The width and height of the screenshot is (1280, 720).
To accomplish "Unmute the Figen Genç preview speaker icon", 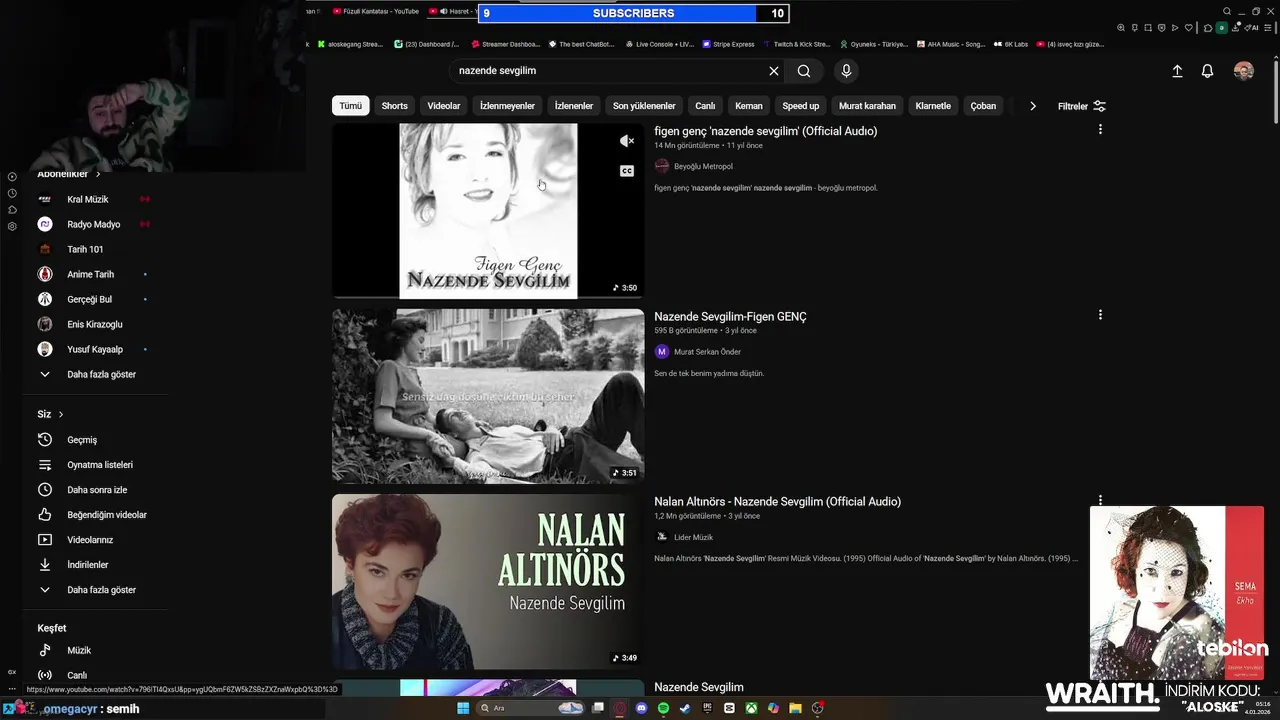I will 626,141.
